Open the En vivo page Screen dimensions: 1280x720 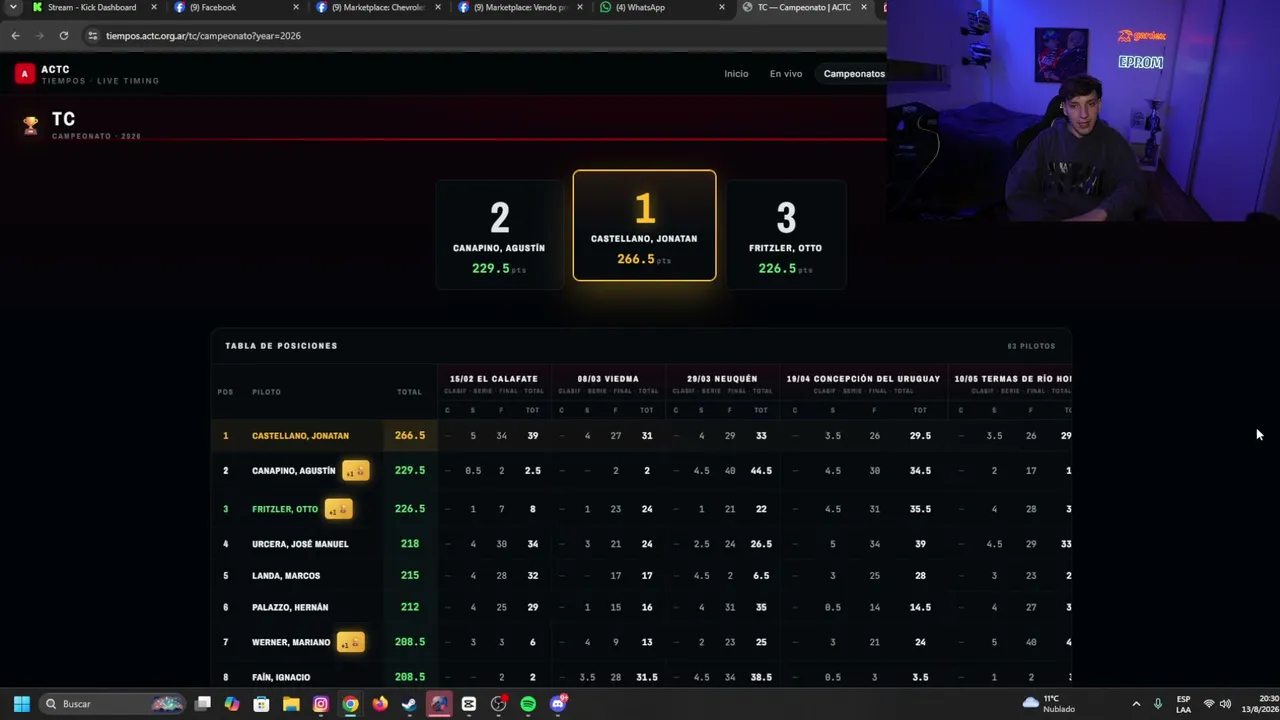(786, 74)
